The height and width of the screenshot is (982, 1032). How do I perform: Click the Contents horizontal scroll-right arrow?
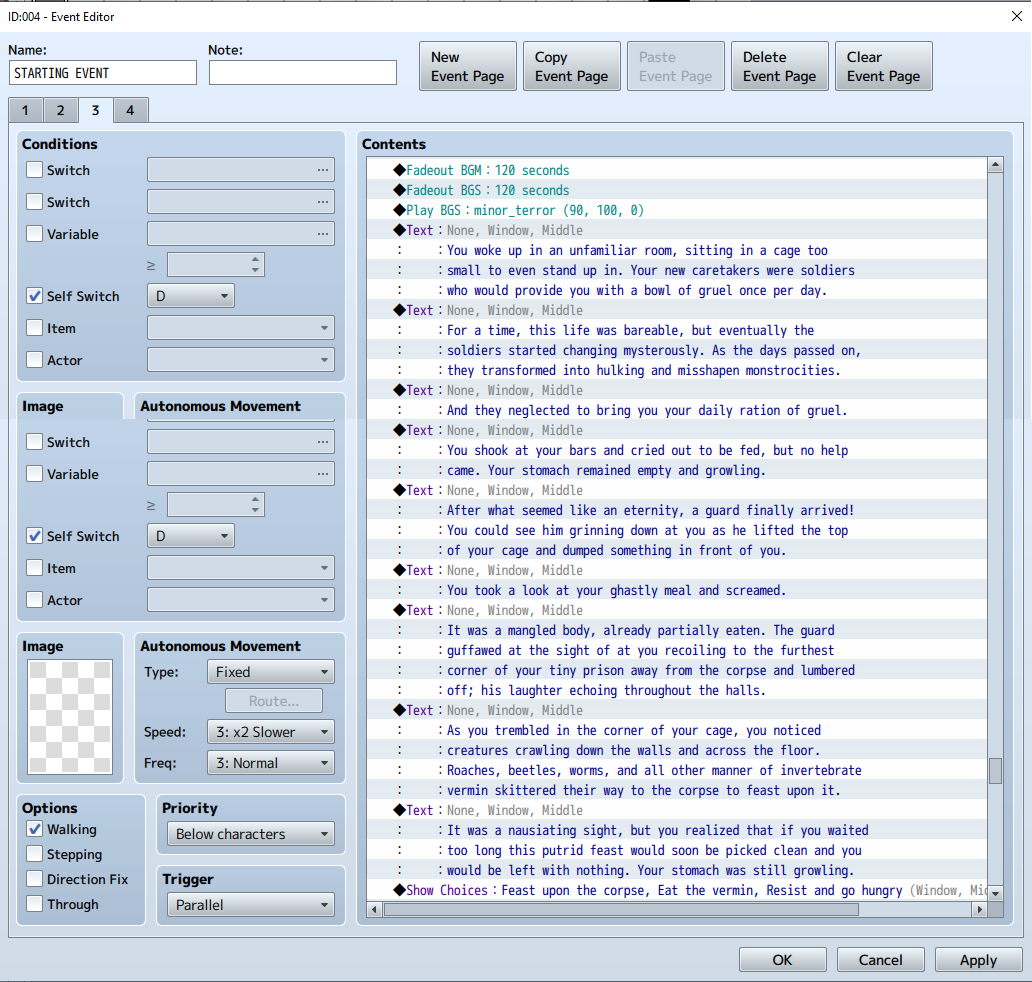980,910
